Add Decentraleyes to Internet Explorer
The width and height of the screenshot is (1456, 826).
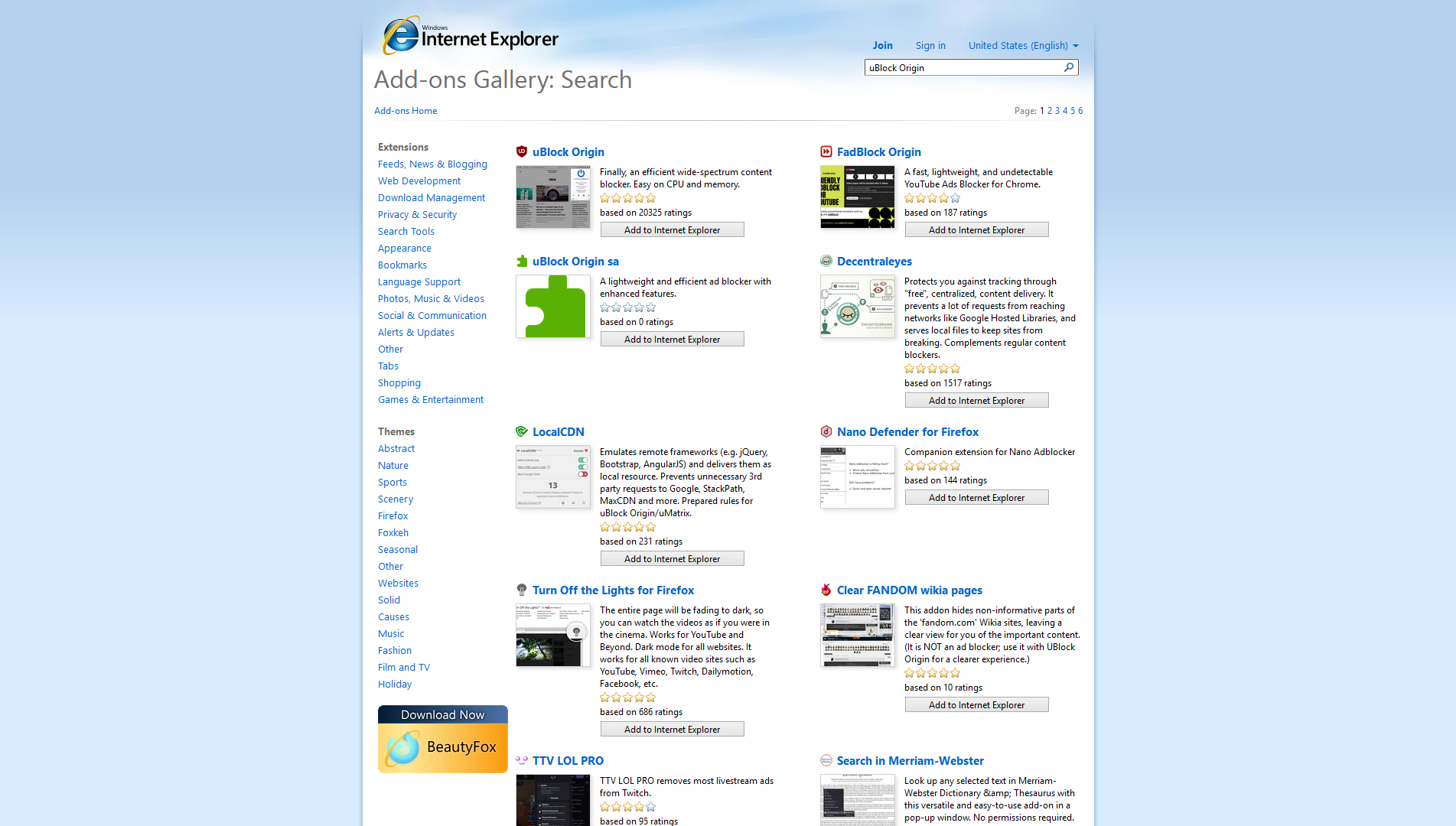coord(976,400)
